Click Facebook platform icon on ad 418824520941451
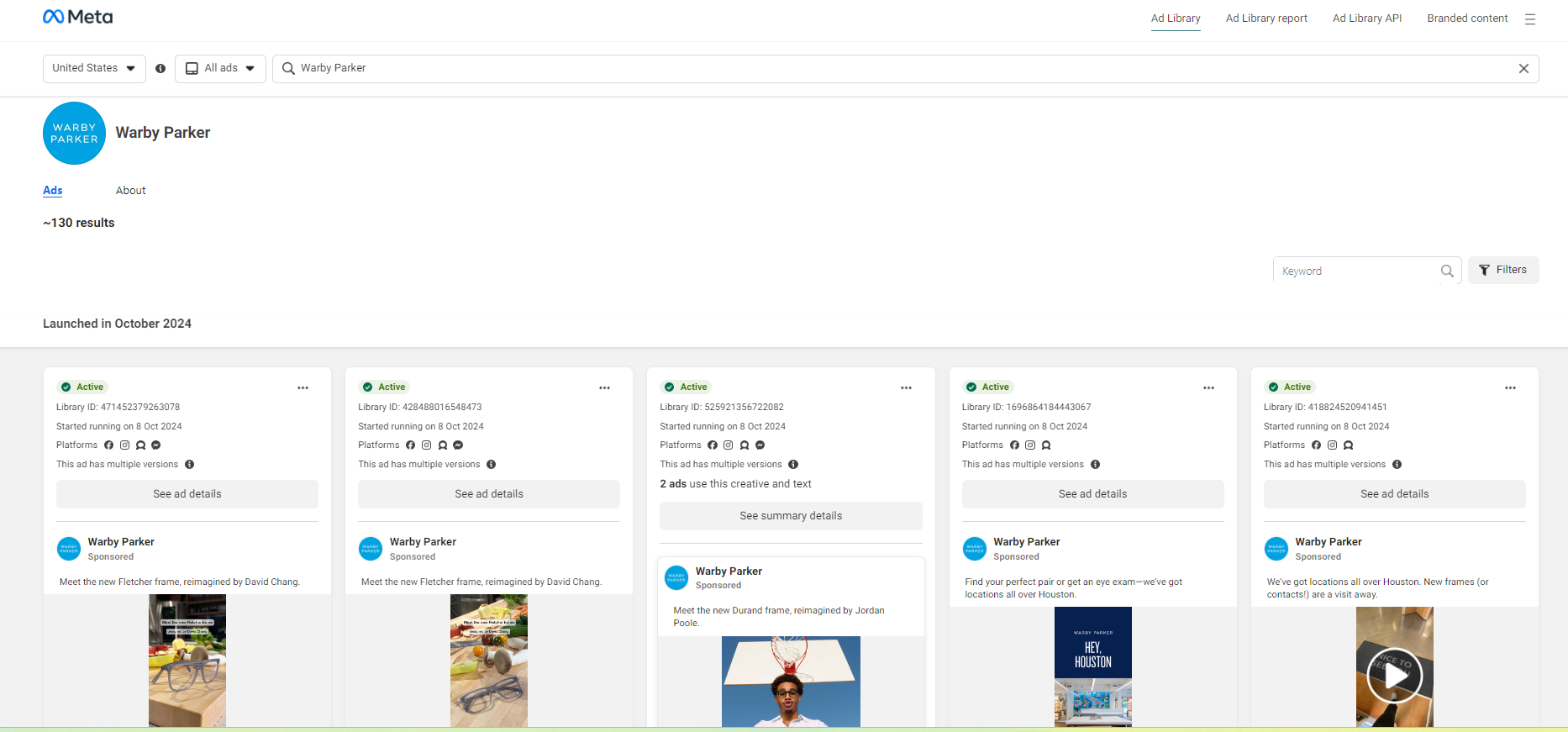 pos(1316,445)
